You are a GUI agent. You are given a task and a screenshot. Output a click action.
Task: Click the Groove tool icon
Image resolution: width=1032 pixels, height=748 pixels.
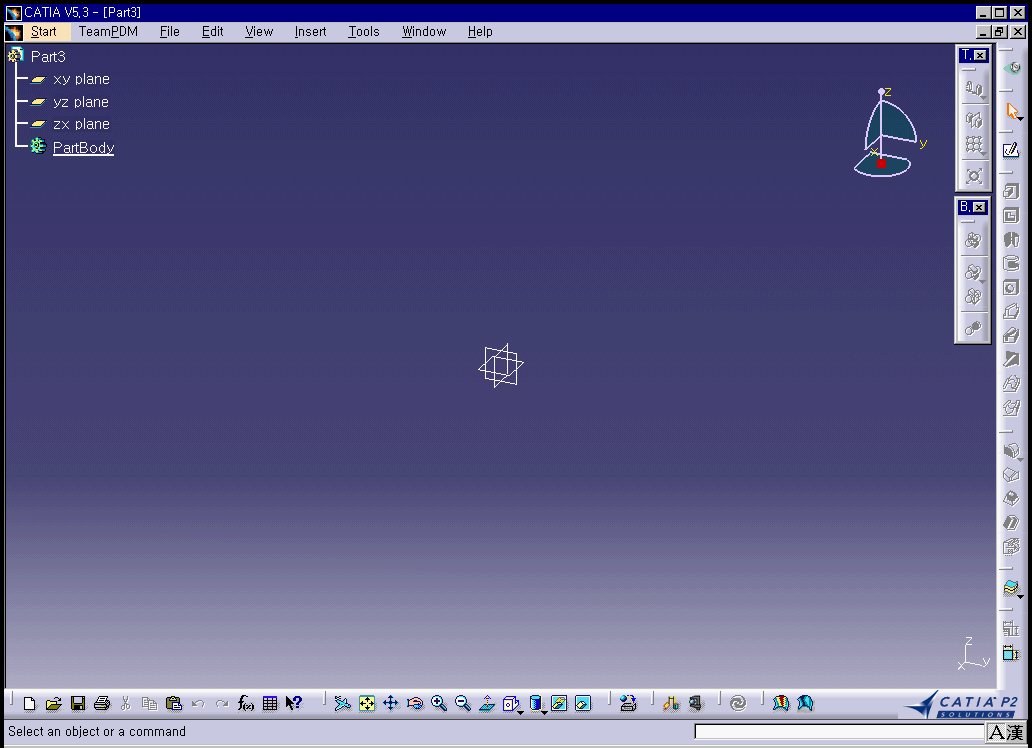point(1011,263)
